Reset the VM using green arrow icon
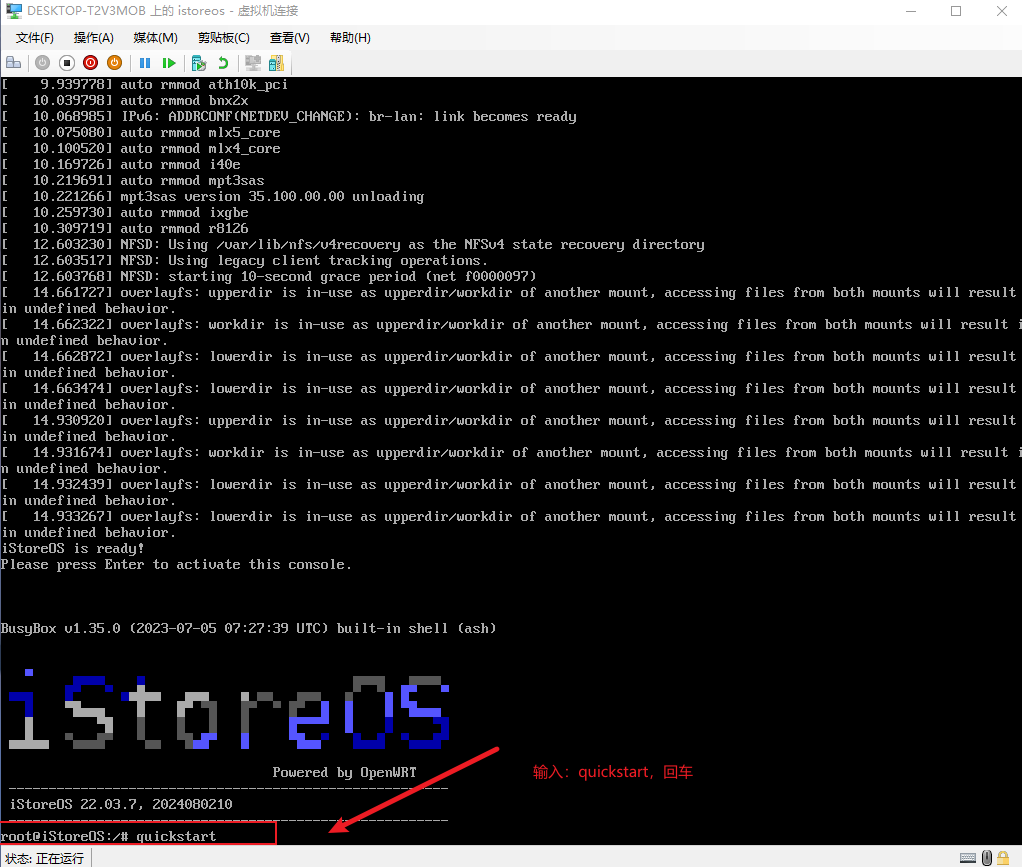Viewport: 1022px width, 867px height. (x=170, y=62)
